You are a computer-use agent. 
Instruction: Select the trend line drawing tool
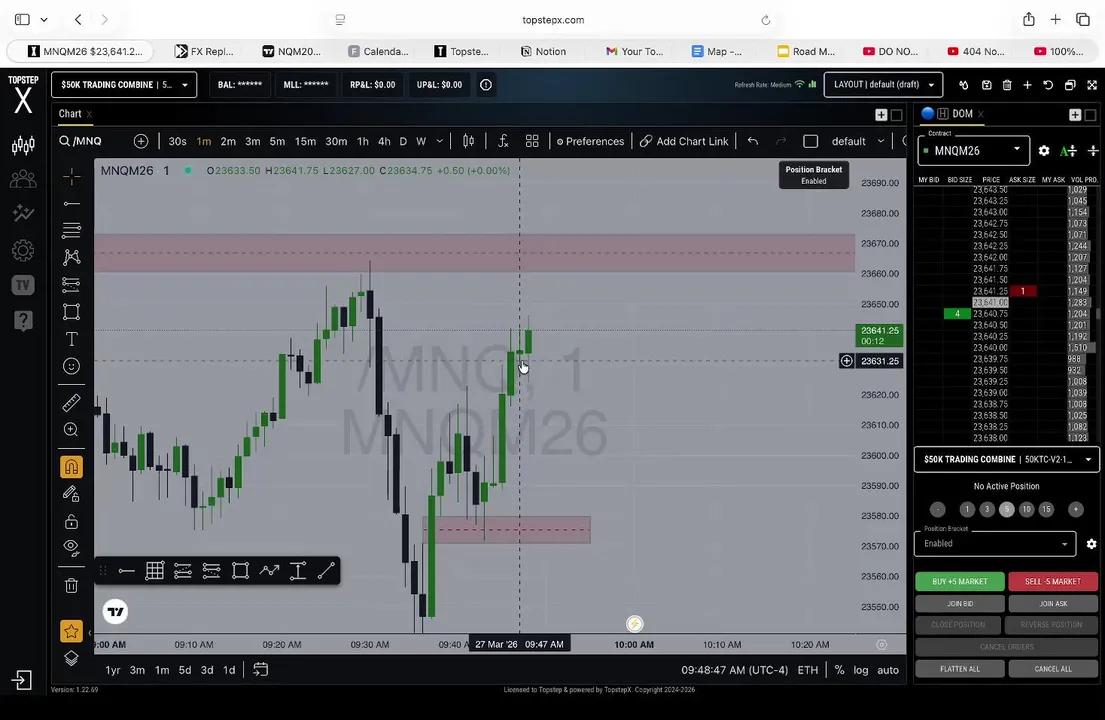(71, 204)
